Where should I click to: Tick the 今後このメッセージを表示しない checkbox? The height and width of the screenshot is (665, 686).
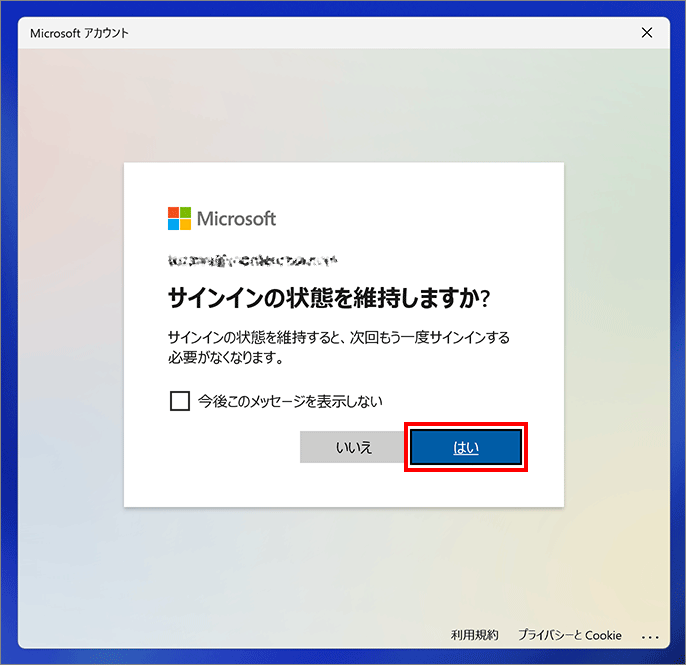179,401
